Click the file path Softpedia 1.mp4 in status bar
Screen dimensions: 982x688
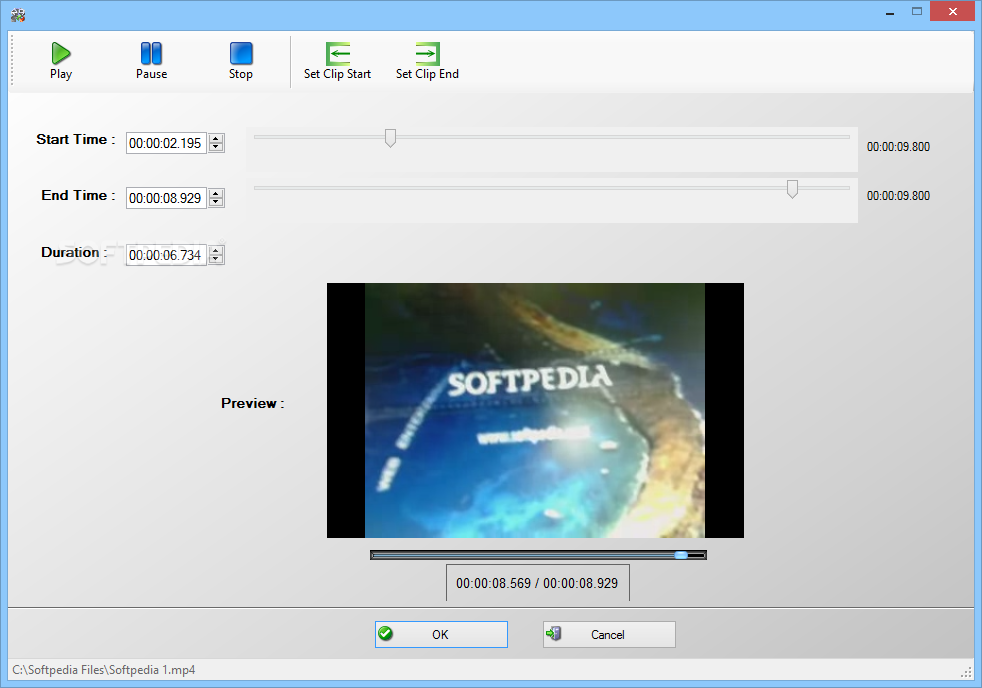[104, 670]
